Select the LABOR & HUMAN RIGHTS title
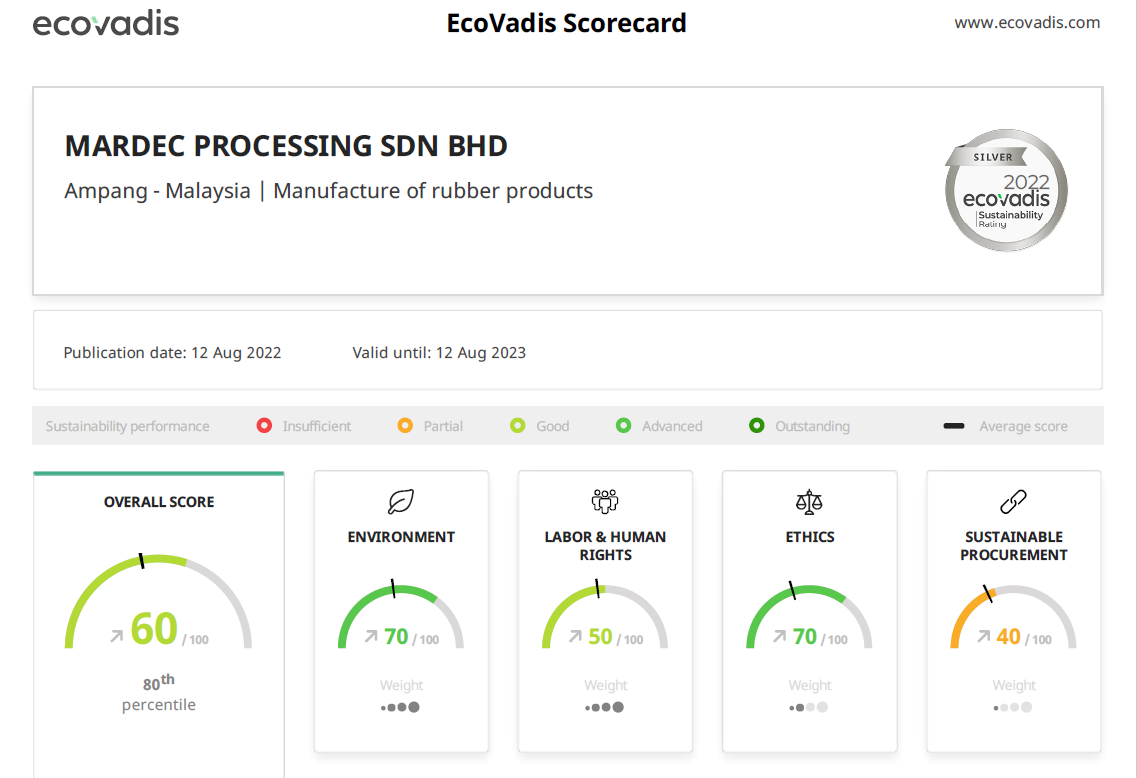 click(605, 545)
